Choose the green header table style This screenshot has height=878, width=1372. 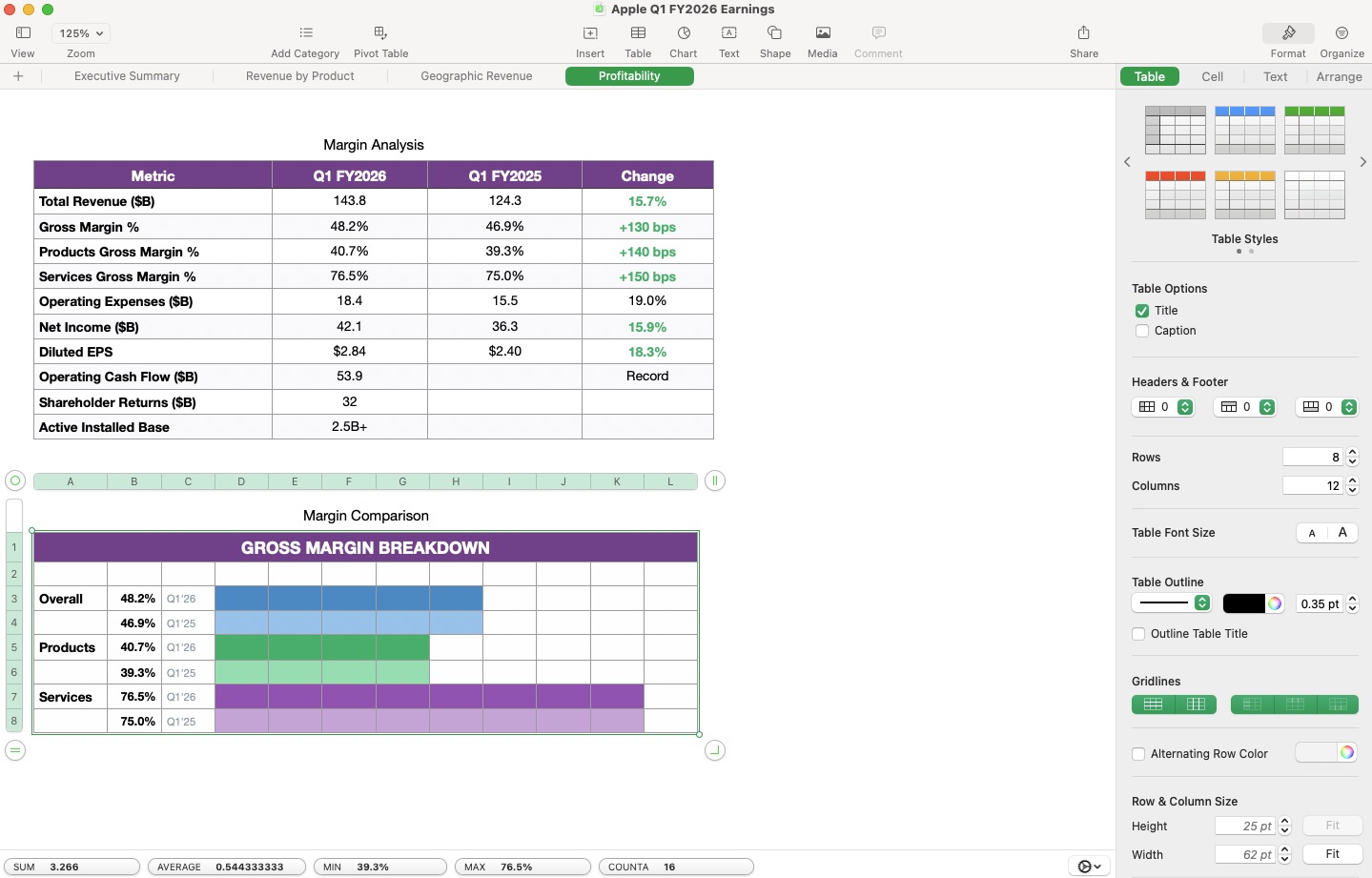point(1315,130)
